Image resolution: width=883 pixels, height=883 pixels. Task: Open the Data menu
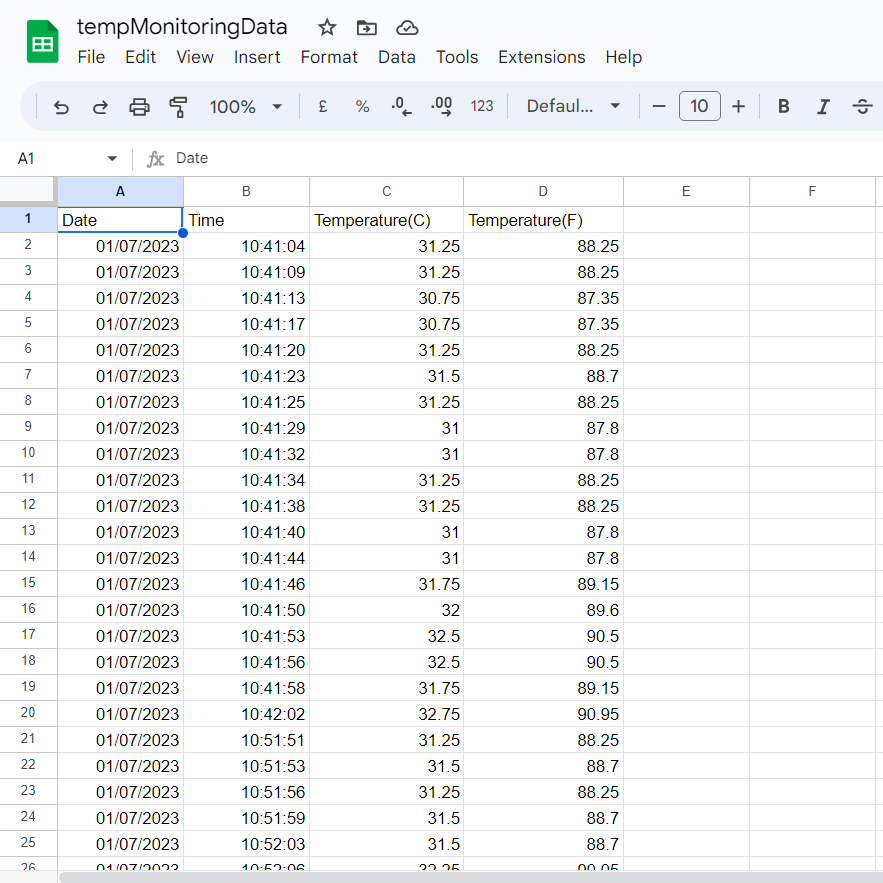click(x=396, y=57)
